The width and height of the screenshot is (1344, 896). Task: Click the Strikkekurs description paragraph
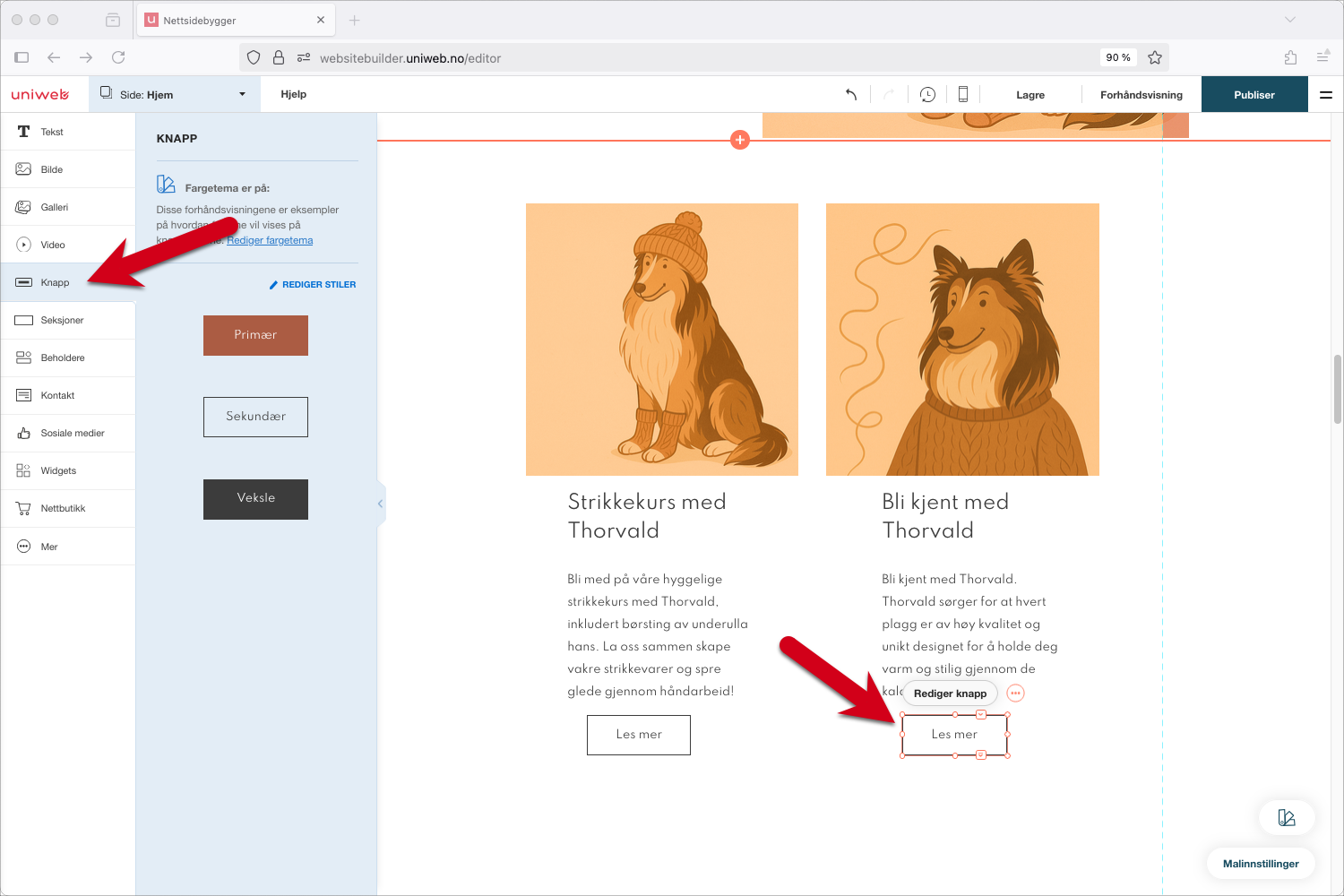pos(658,635)
